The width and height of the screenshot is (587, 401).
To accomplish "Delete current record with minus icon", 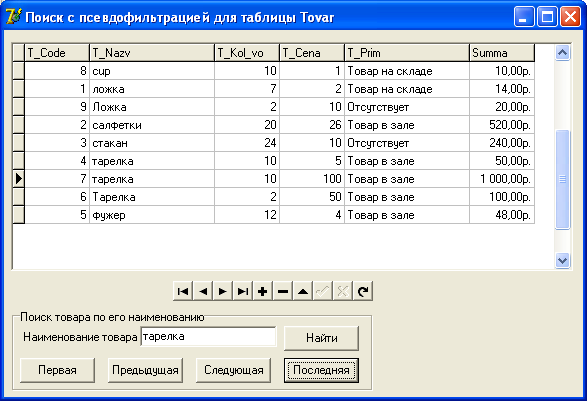I will (283, 291).
